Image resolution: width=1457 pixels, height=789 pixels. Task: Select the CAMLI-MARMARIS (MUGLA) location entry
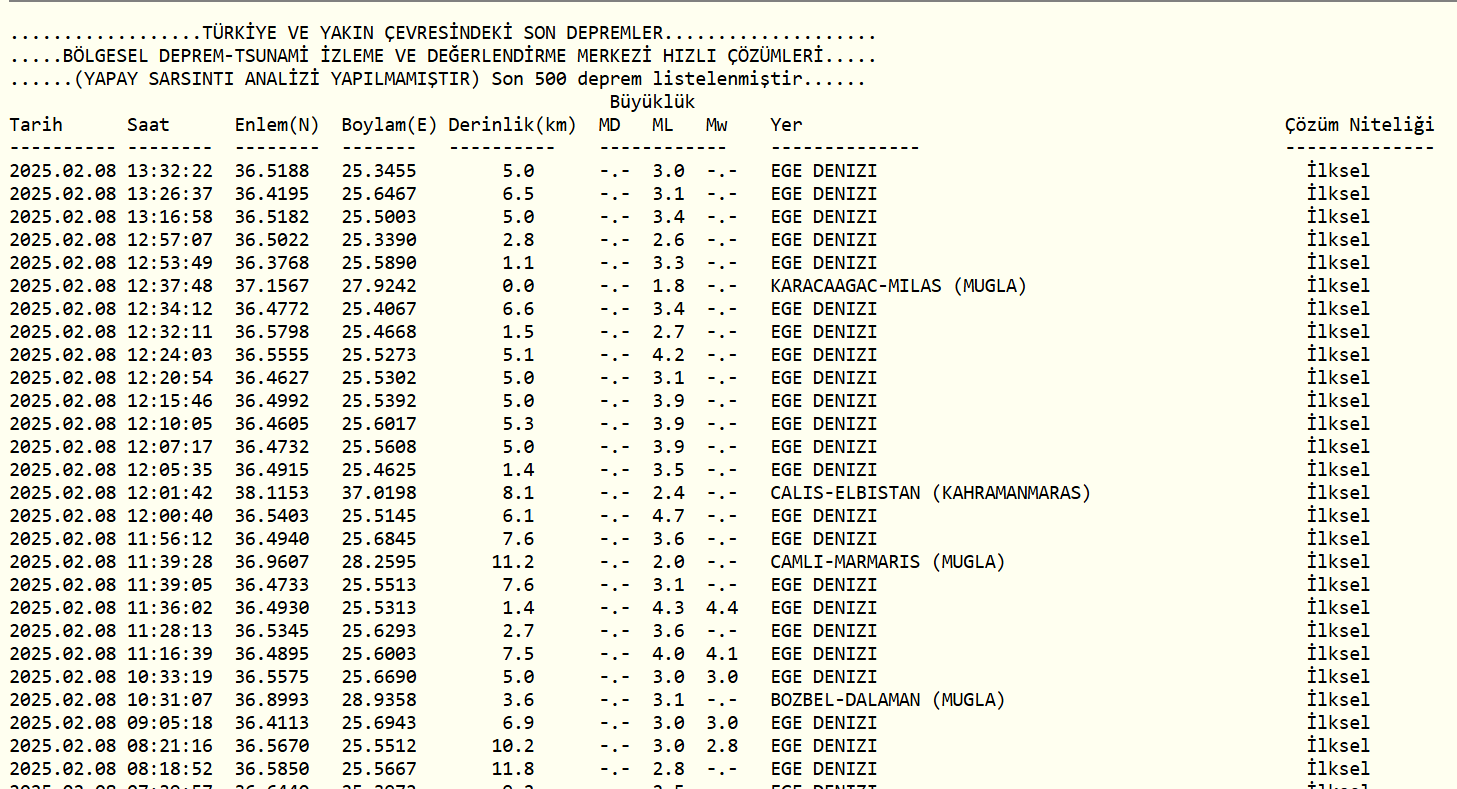tap(887, 562)
